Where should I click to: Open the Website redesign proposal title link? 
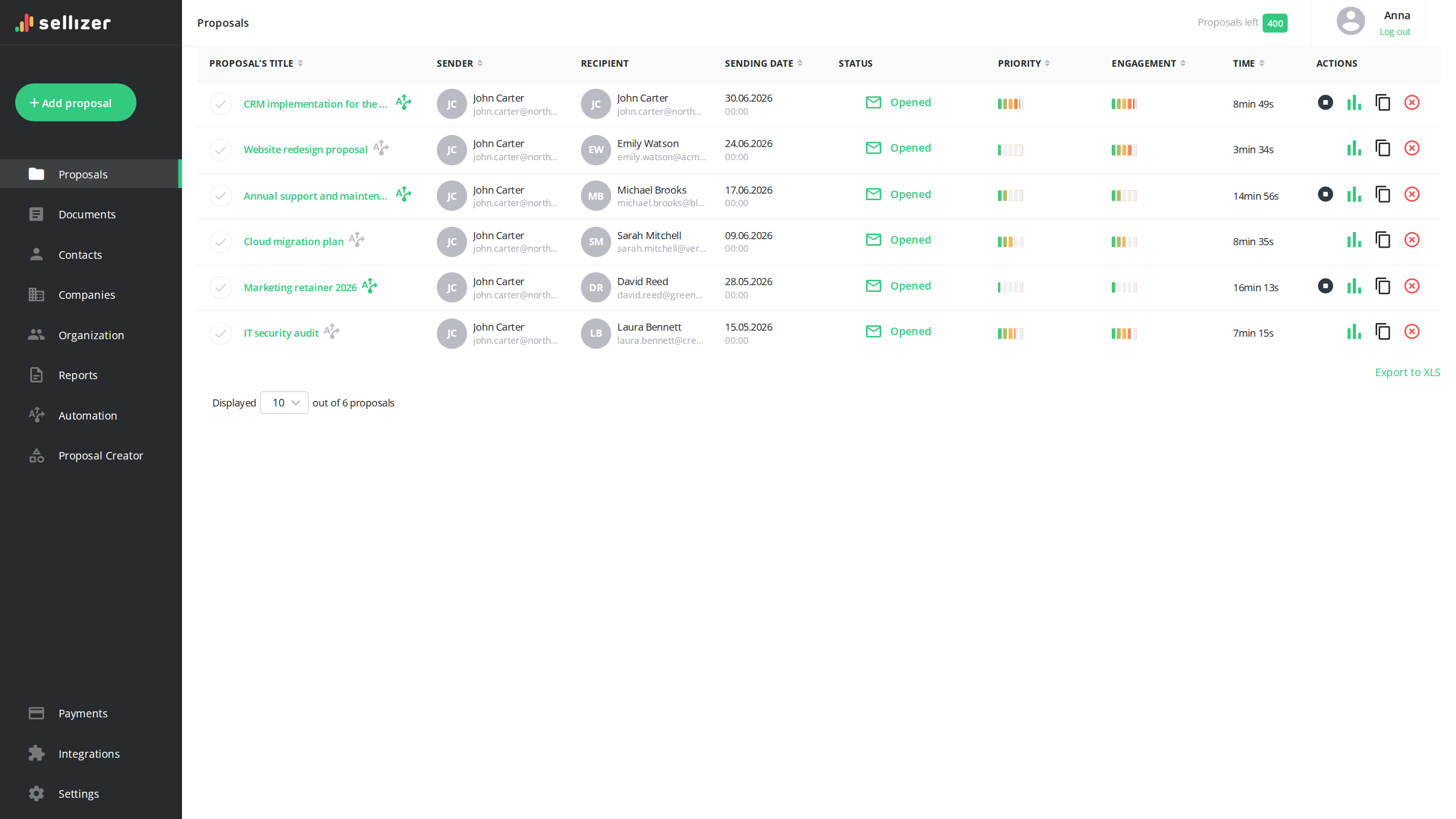305,149
